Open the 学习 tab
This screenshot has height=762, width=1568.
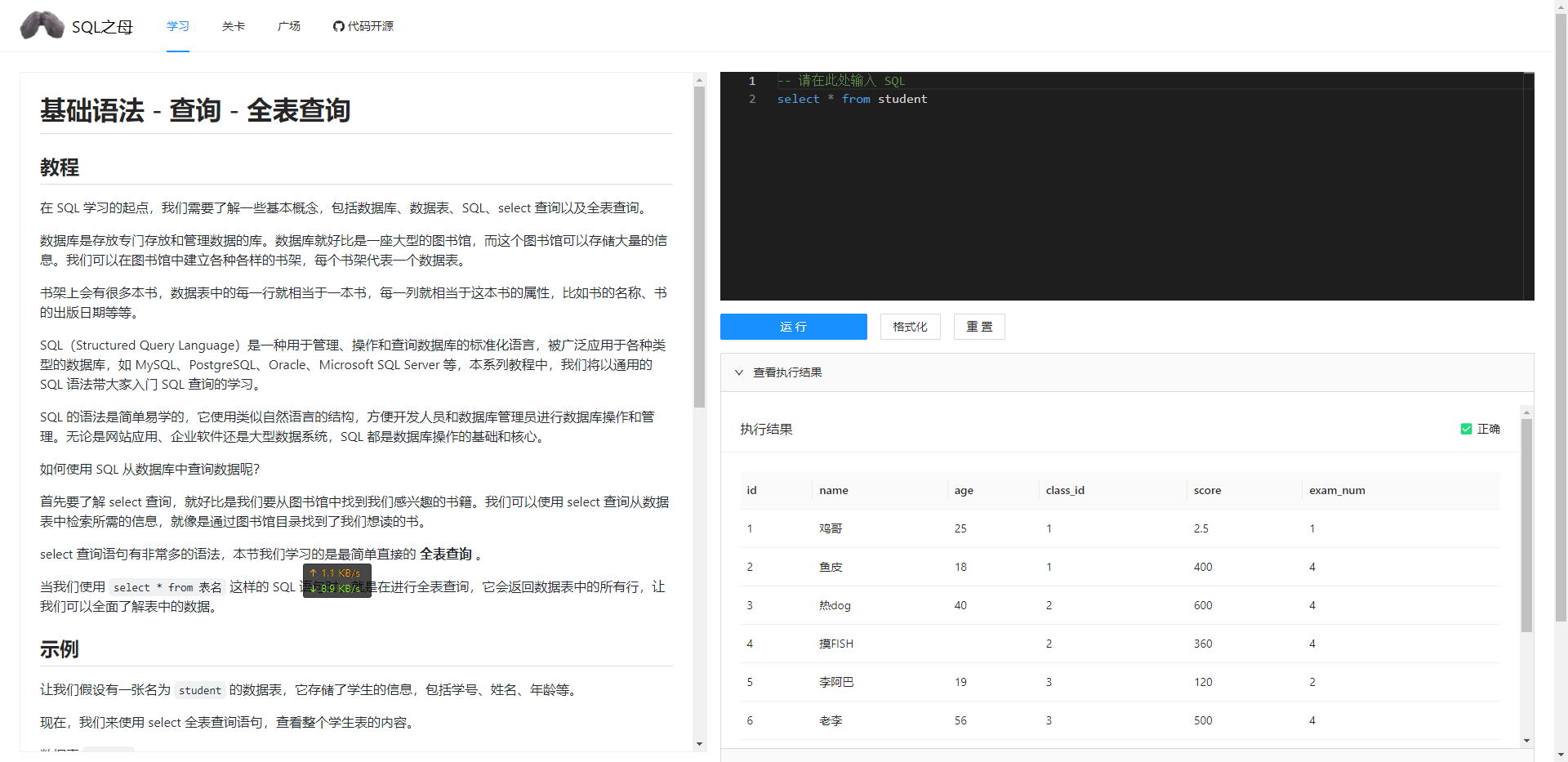178,26
